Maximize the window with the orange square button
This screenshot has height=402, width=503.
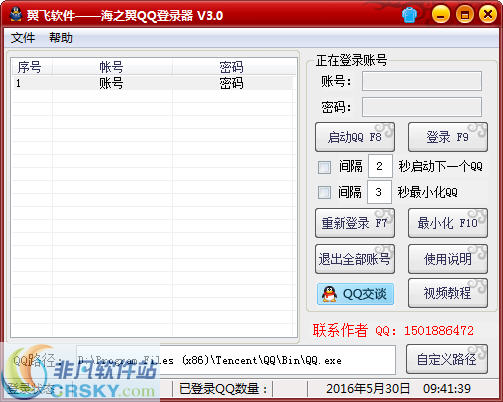465,15
